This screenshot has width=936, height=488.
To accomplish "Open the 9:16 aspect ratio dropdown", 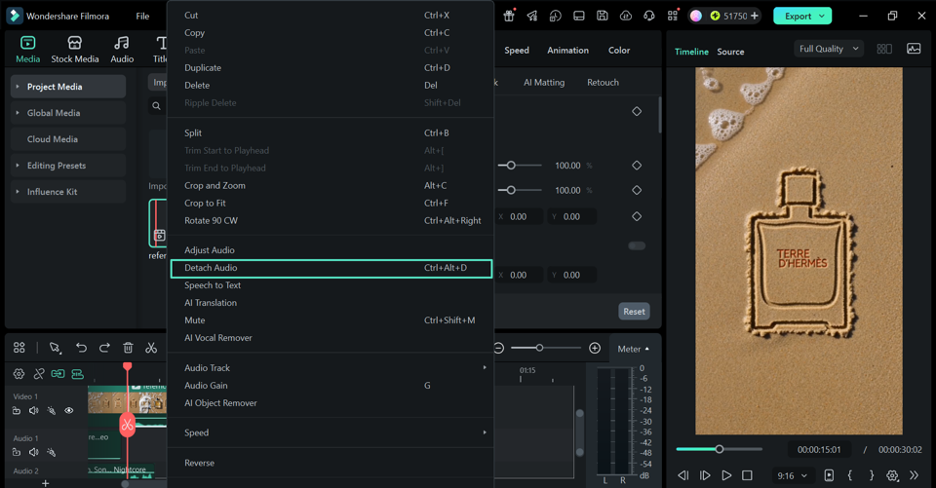I will [792, 475].
